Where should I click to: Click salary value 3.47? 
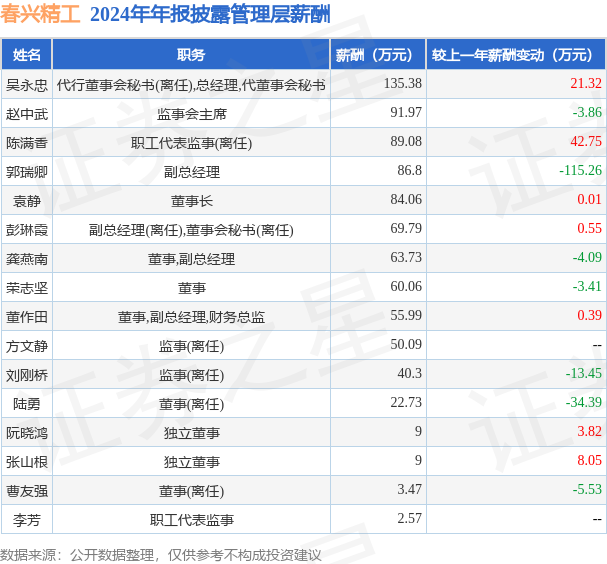[409, 490]
